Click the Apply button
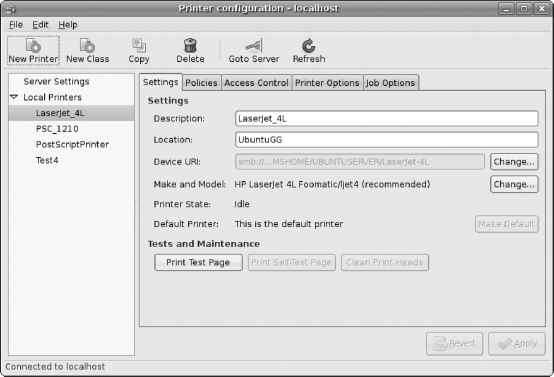Viewport: 554px width, 377px height. coord(517,343)
